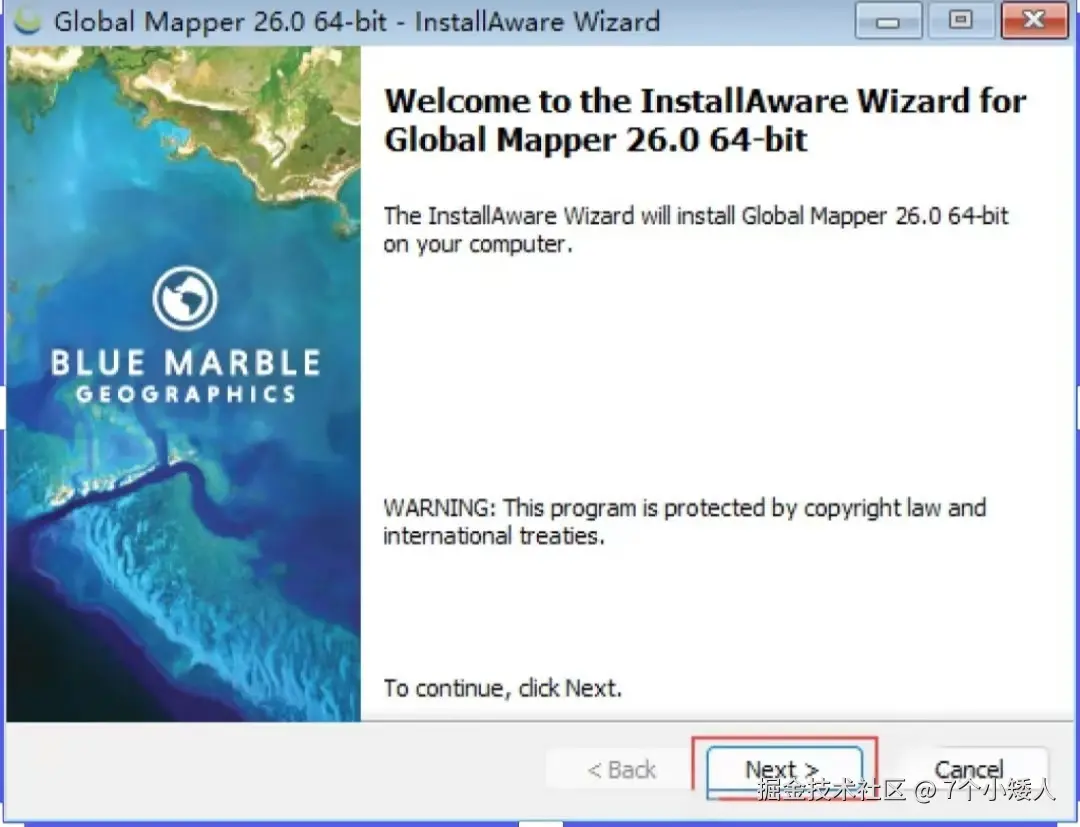Click the 'will install Global Mapper' description text
This screenshot has height=827, width=1080.
click(696, 230)
